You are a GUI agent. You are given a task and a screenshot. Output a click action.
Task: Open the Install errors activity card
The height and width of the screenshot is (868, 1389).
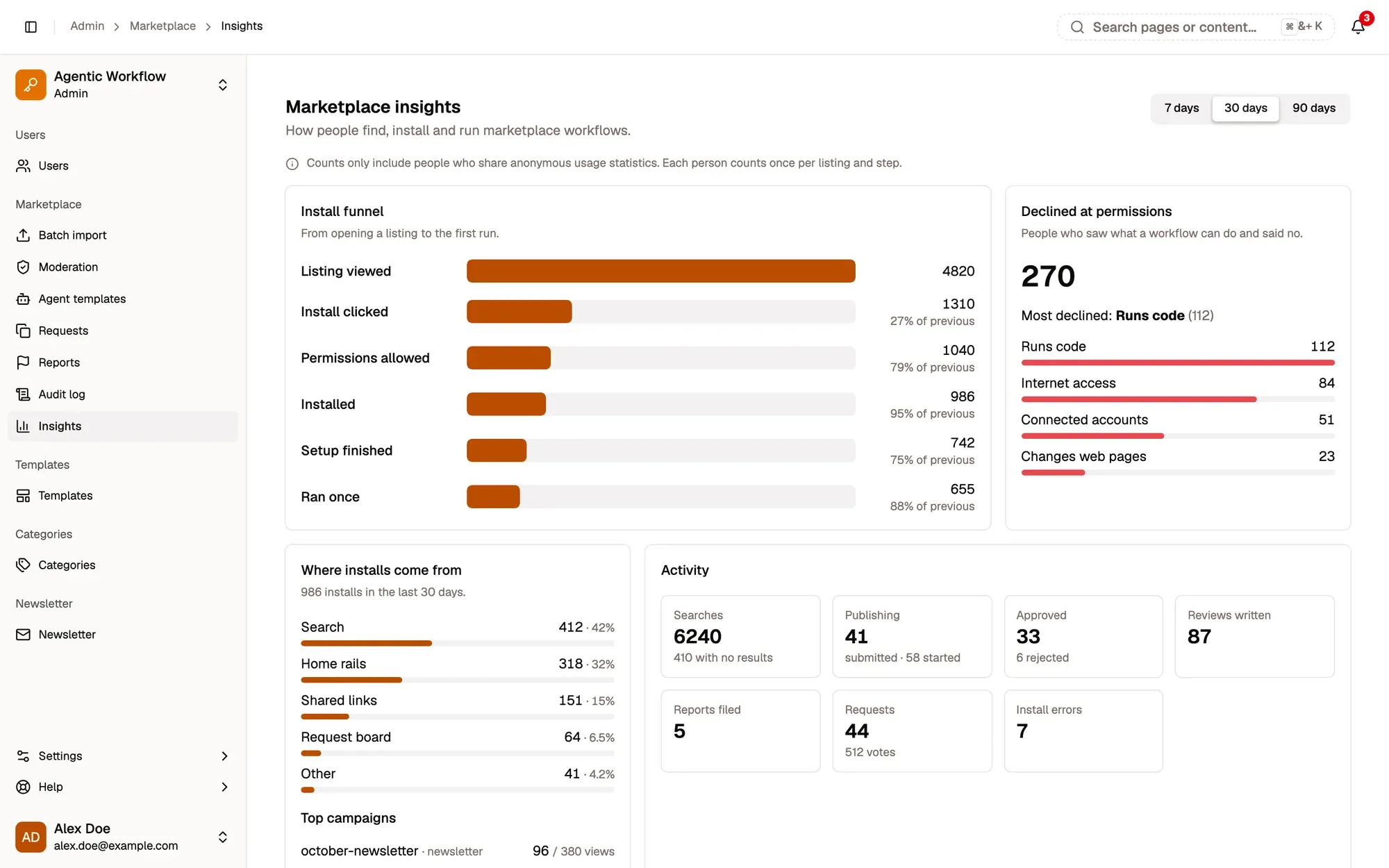pyautogui.click(x=1083, y=731)
